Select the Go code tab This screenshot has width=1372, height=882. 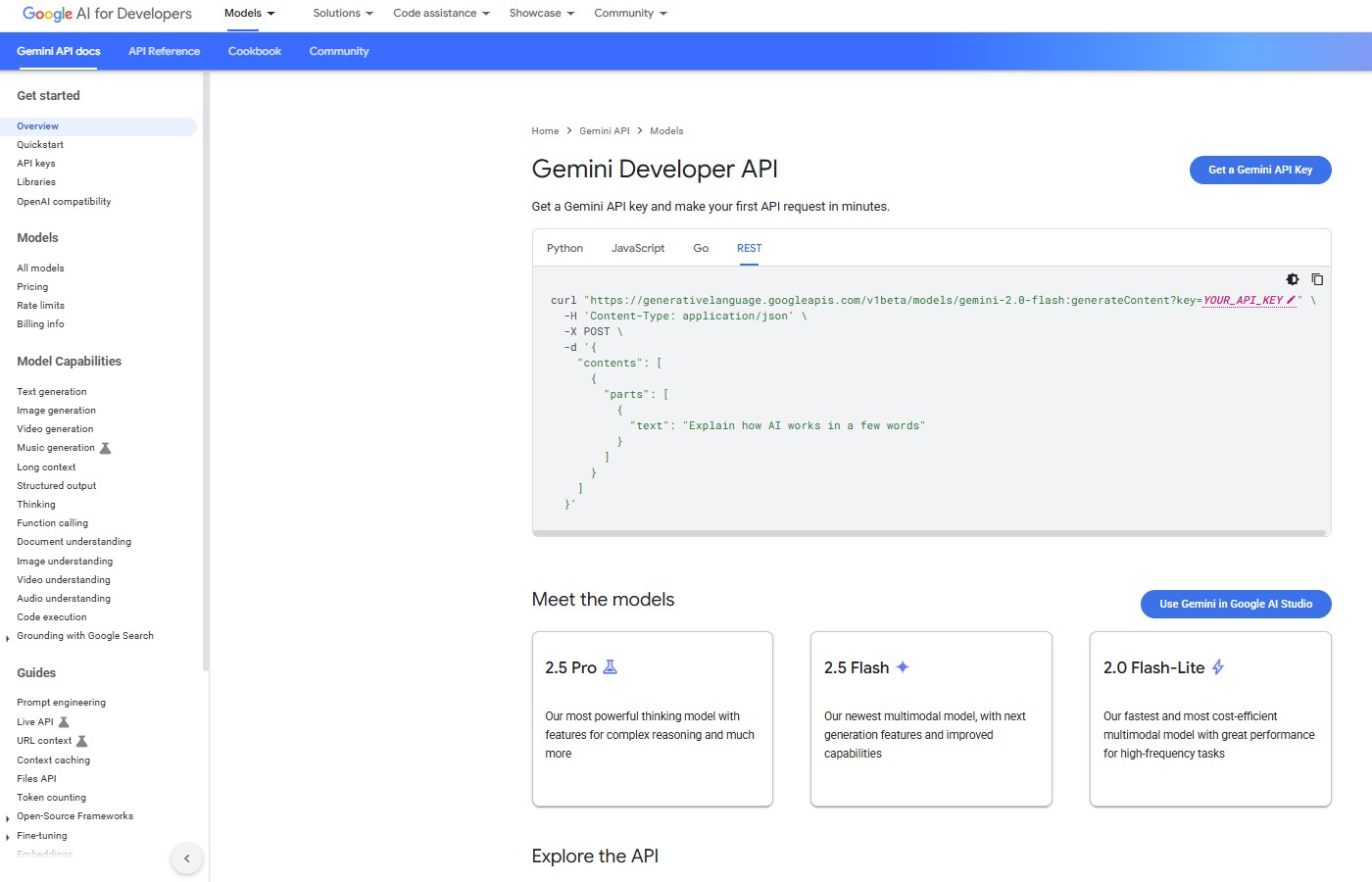701,248
